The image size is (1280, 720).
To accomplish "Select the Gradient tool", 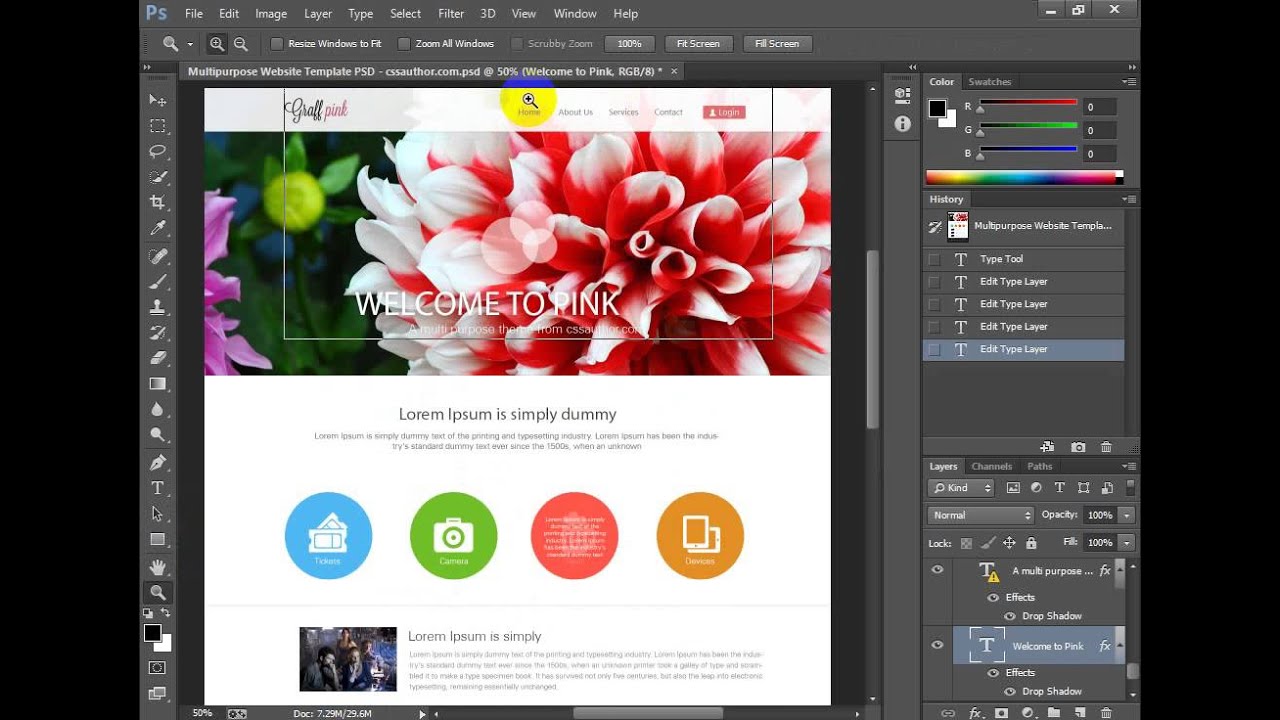I will [158, 383].
